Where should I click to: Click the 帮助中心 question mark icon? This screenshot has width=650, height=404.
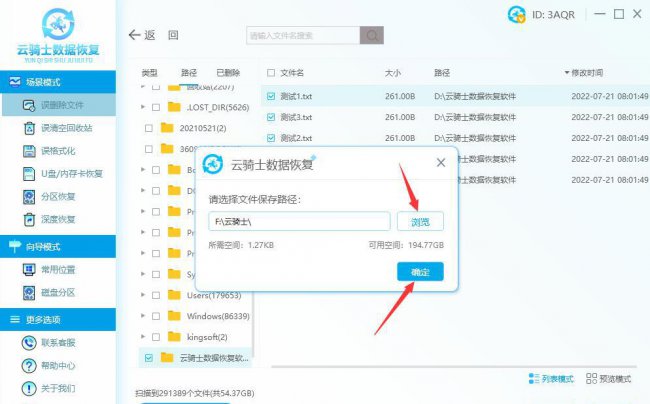click(29, 365)
